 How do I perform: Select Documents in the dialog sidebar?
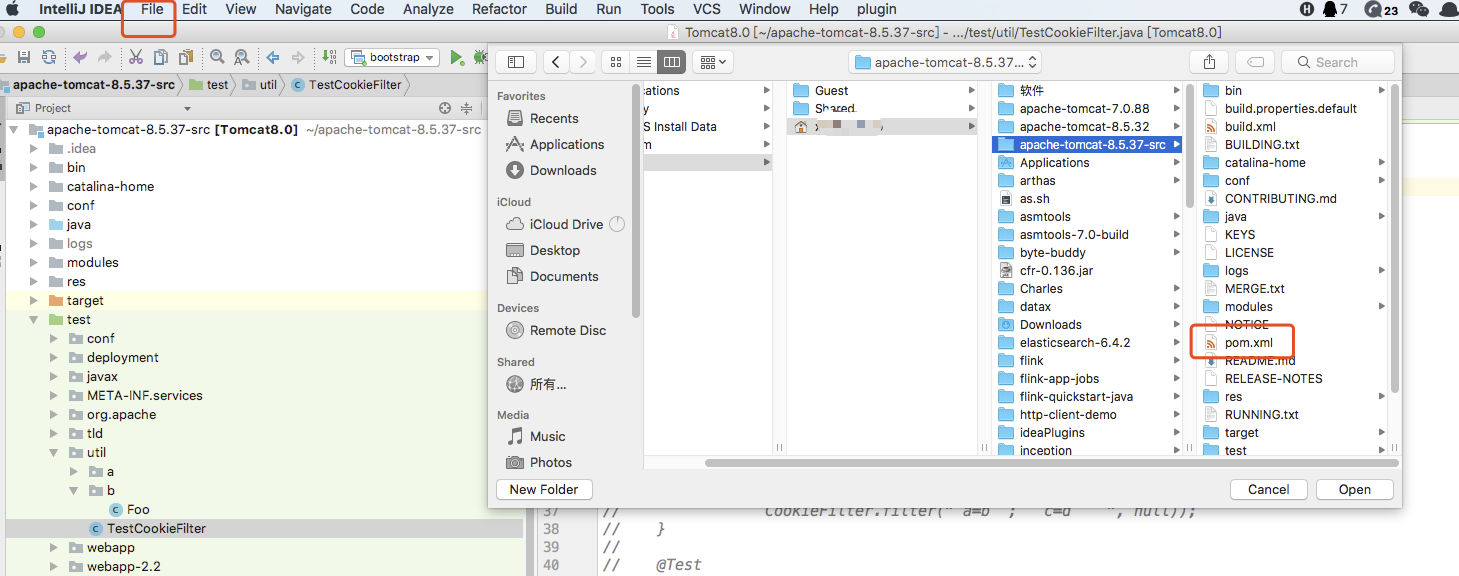[x=564, y=276]
